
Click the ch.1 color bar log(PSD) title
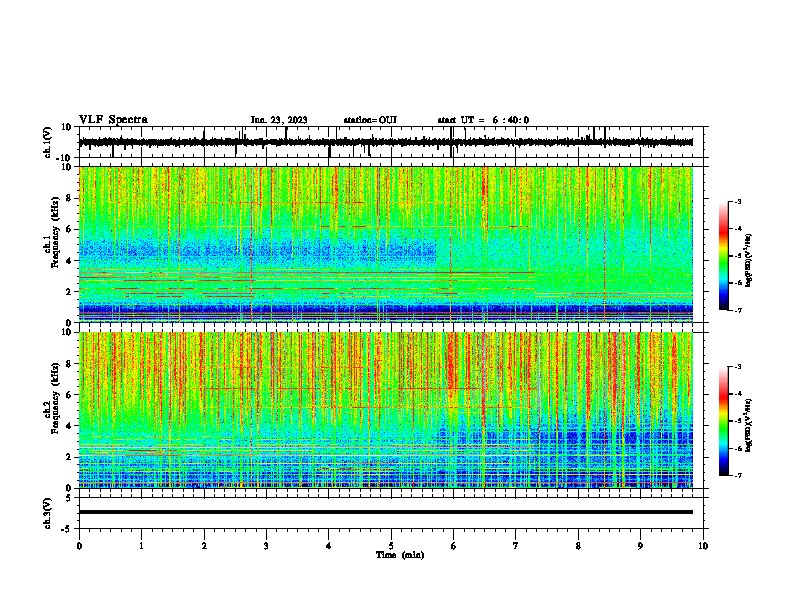[748, 261]
